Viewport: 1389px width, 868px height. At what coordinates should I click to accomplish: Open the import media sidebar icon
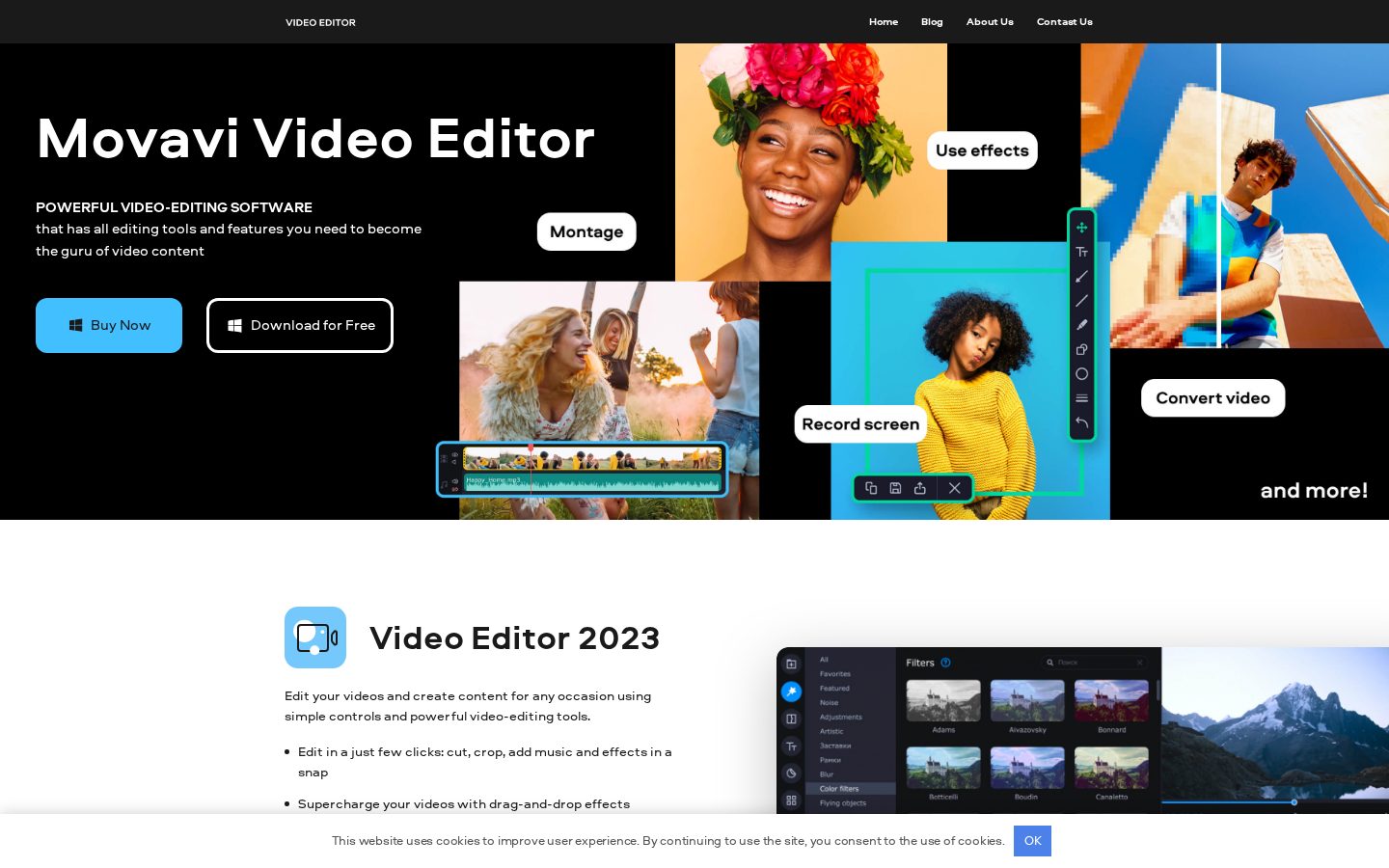click(x=791, y=664)
